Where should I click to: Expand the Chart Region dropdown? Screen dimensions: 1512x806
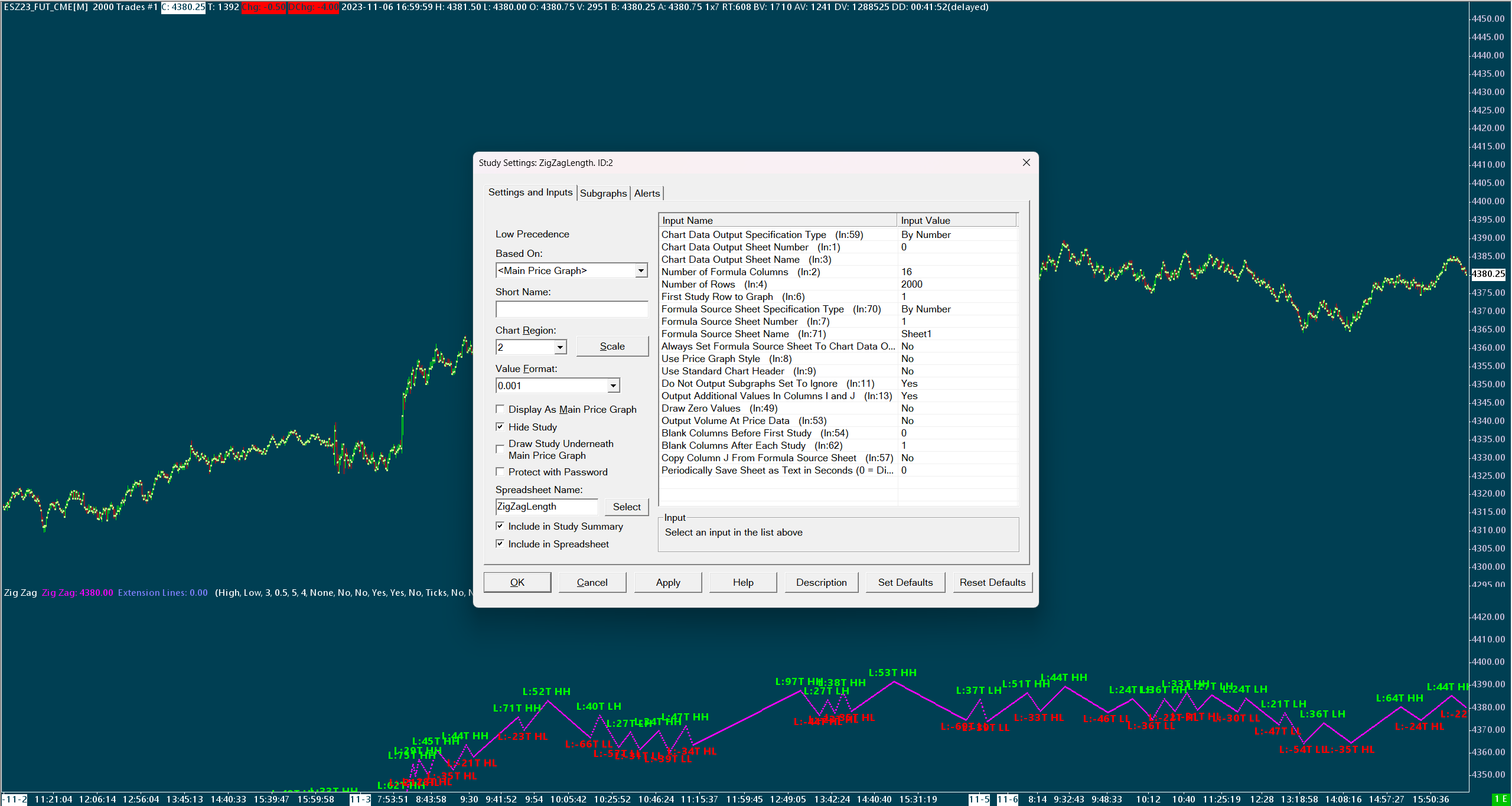tap(559, 347)
